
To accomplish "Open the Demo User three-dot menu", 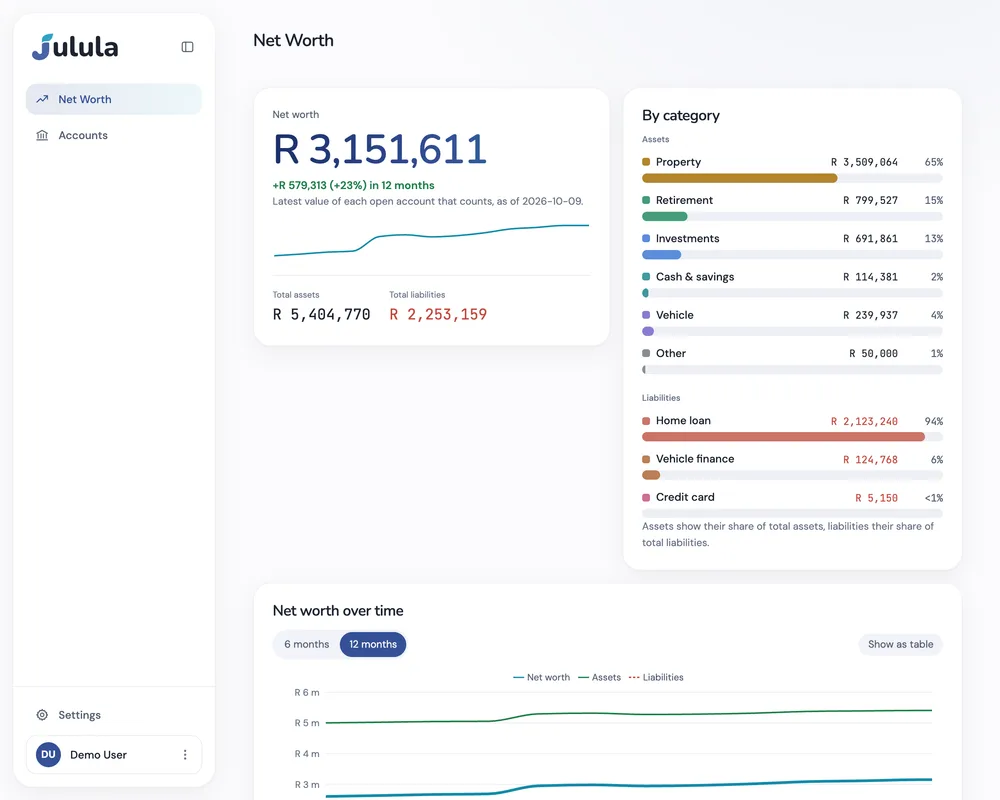I will click(x=185, y=755).
